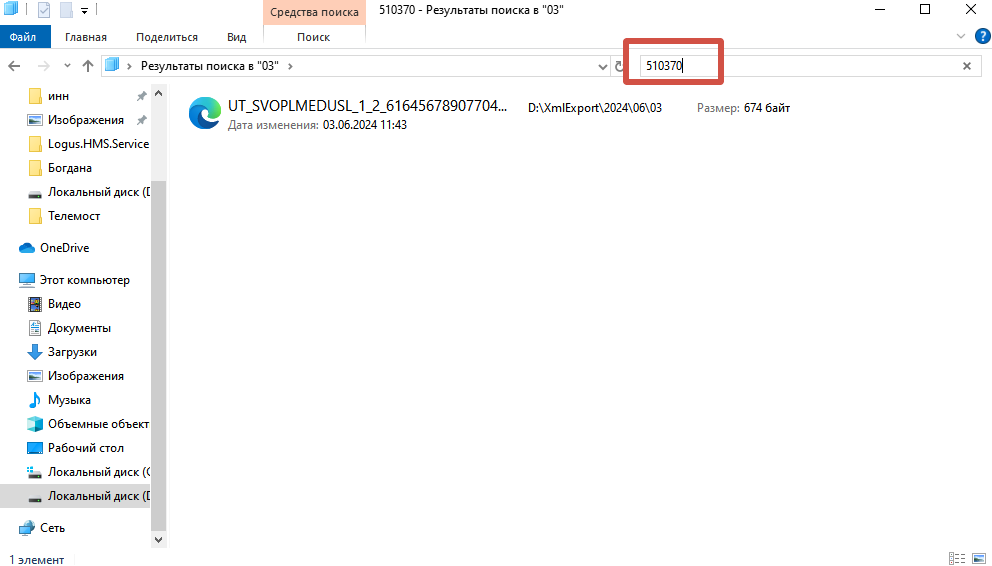Expand the breadcrumb chevron after search results

(x=290, y=66)
